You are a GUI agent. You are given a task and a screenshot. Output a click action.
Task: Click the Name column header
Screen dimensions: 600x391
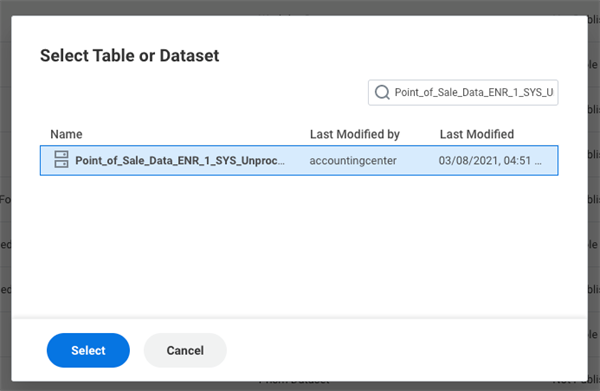coord(66,134)
